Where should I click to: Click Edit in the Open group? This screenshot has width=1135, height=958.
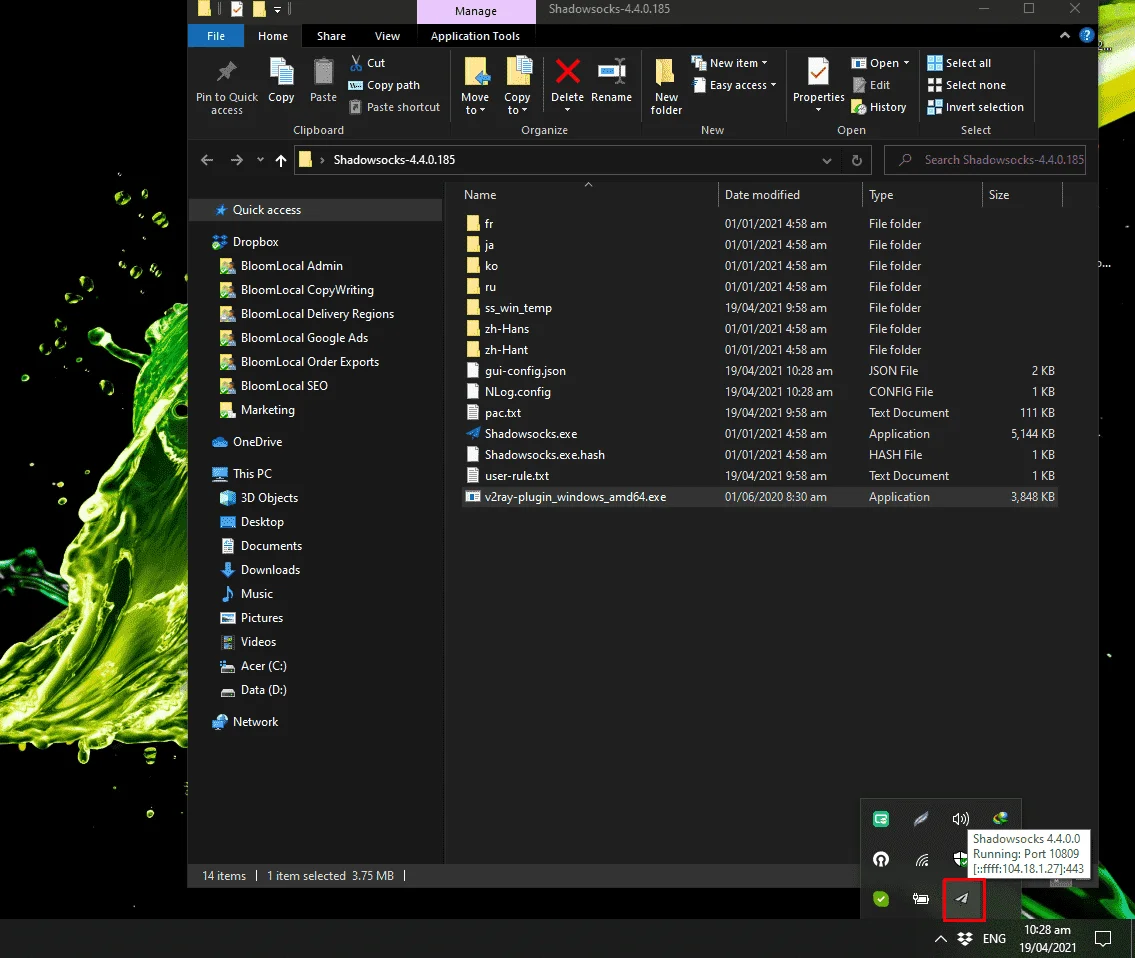[x=871, y=85]
